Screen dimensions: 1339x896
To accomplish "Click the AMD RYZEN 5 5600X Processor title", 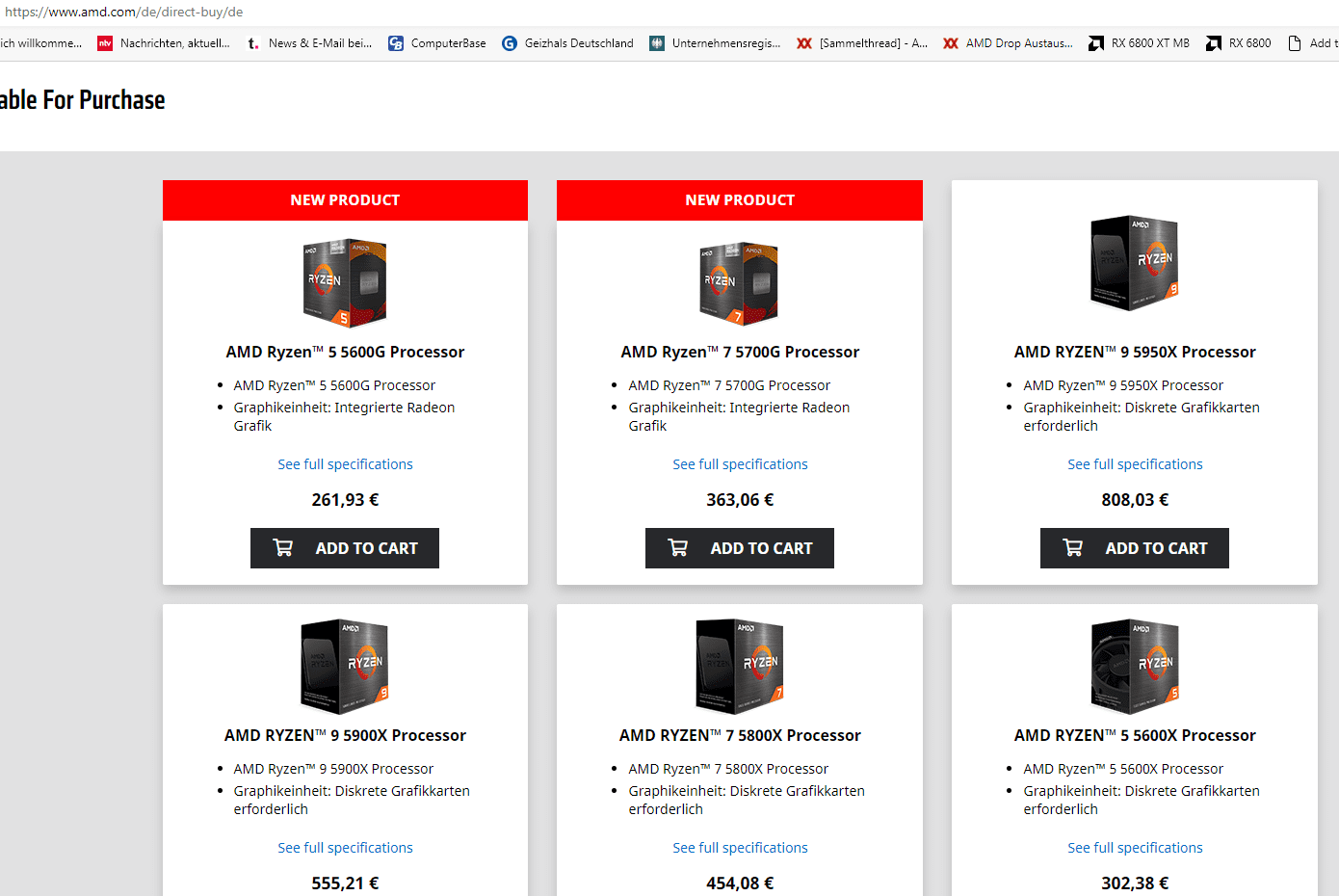I will click(x=1135, y=735).
